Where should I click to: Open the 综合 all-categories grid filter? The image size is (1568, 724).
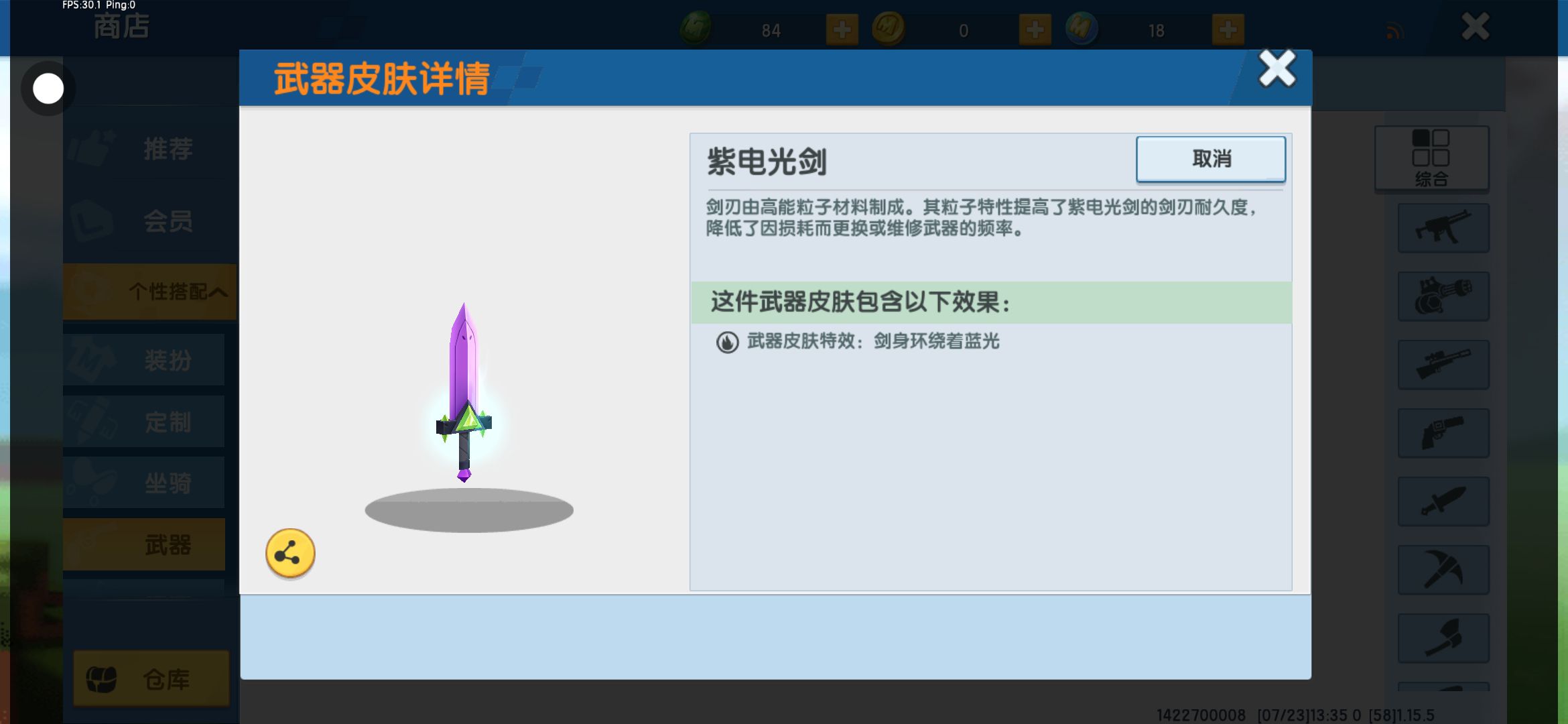(1431, 159)
